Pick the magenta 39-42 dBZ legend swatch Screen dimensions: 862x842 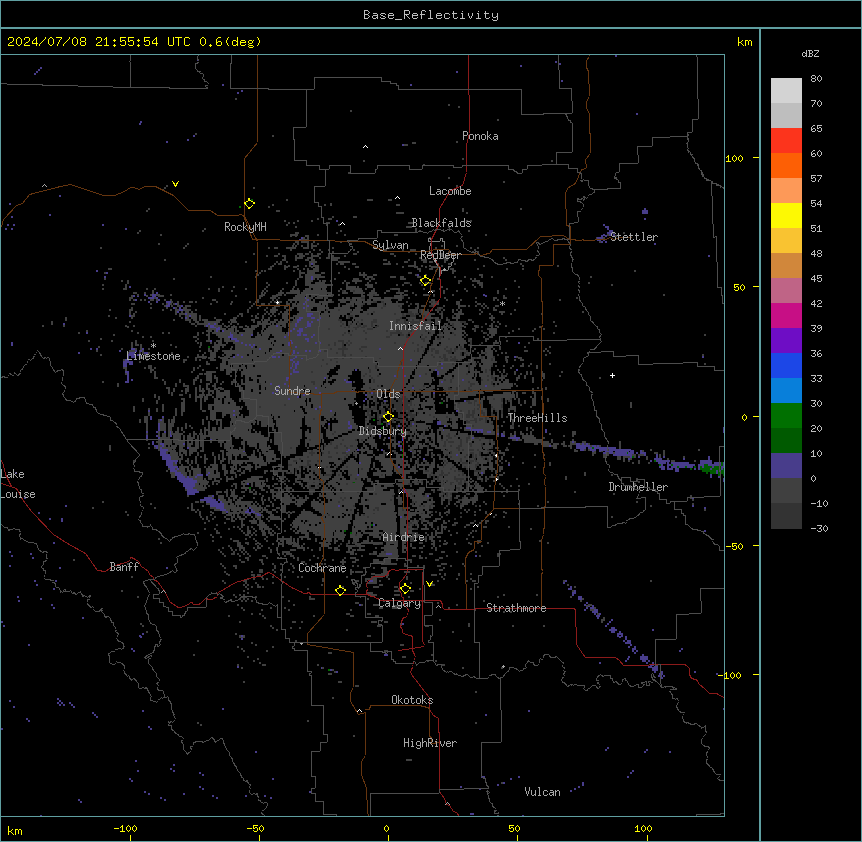coord(786,315)
